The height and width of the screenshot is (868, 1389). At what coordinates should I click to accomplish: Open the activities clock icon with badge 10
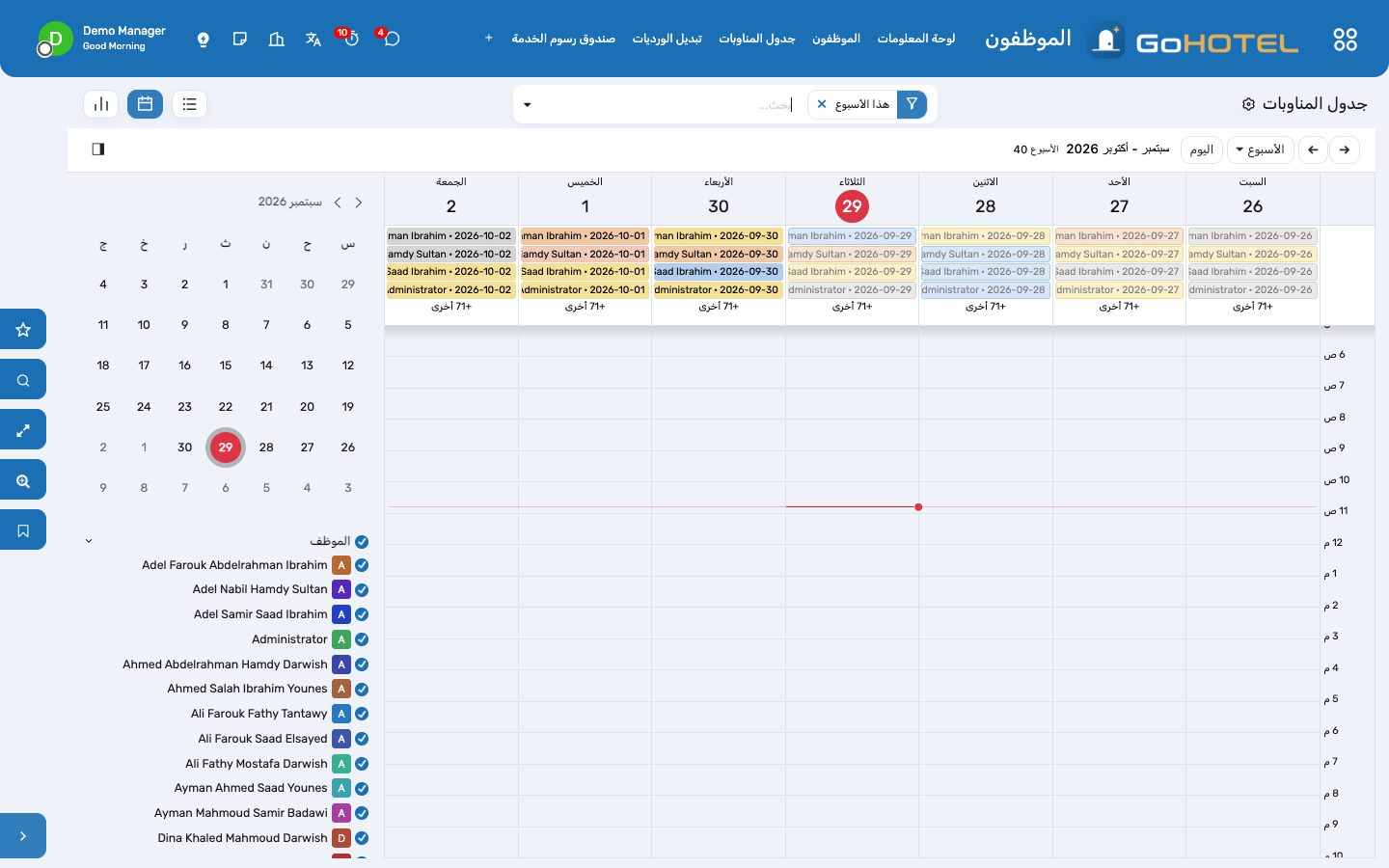(x=350, y=39)
